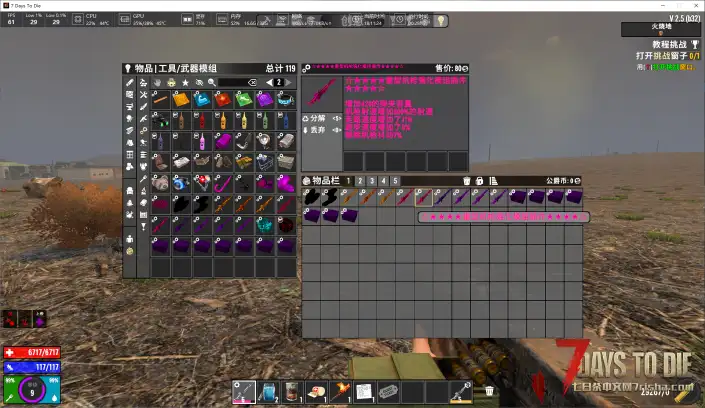Toggle the hand icon filter in creative menu

click(x=157, y=82)
